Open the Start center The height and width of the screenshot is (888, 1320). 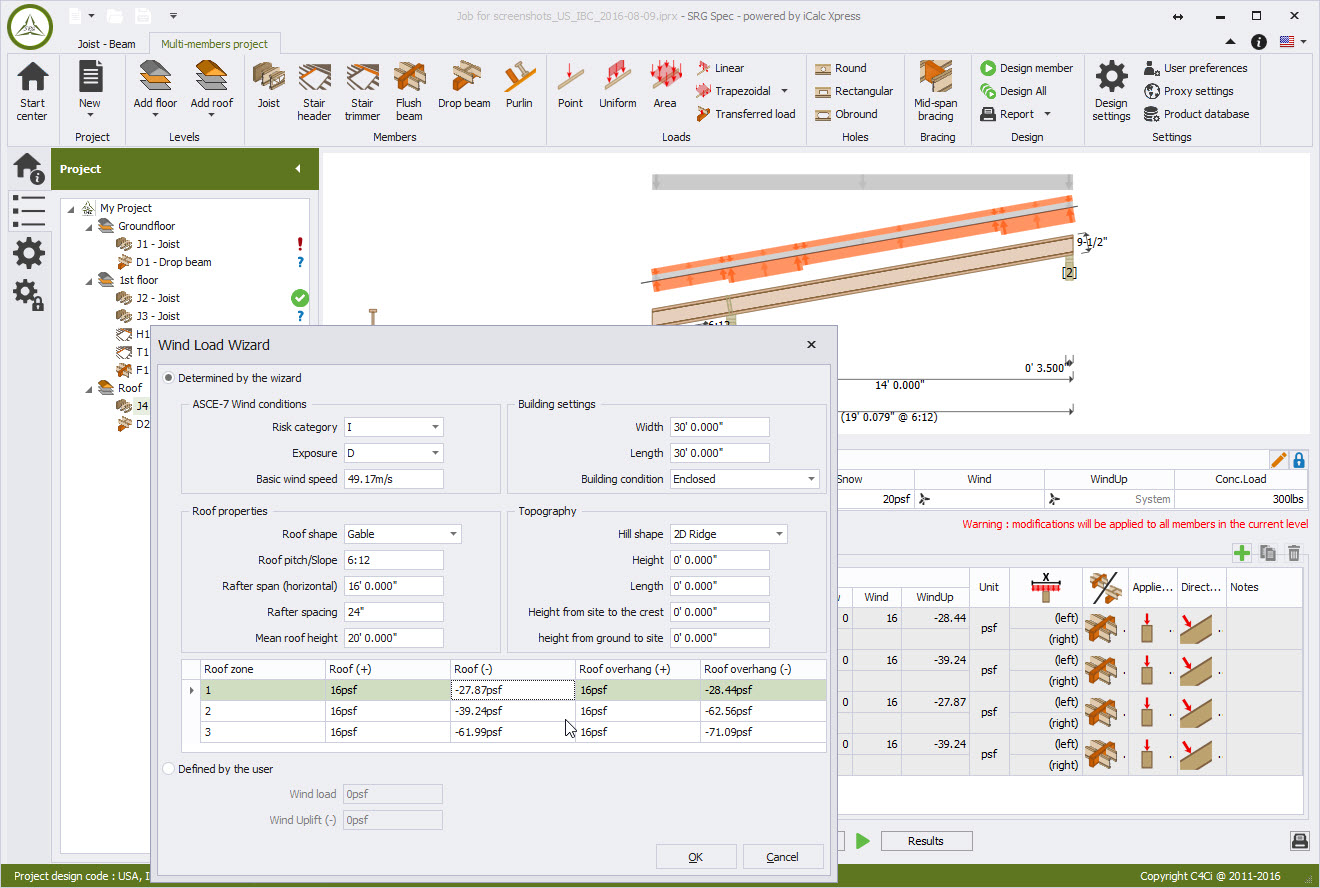coord(32,92)
